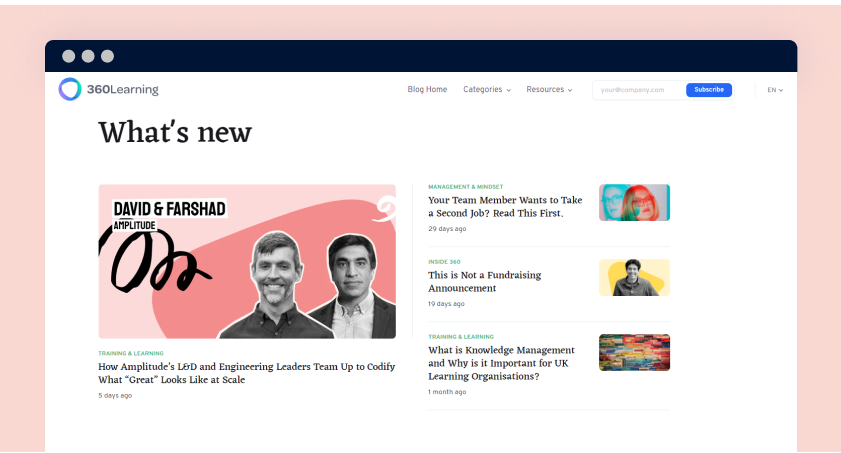The height and width of the screenshot is (453, 841).
Task: Open This is Not a Fundraising Announcement article
Action: pyautogui.click(x=484, y=281)
